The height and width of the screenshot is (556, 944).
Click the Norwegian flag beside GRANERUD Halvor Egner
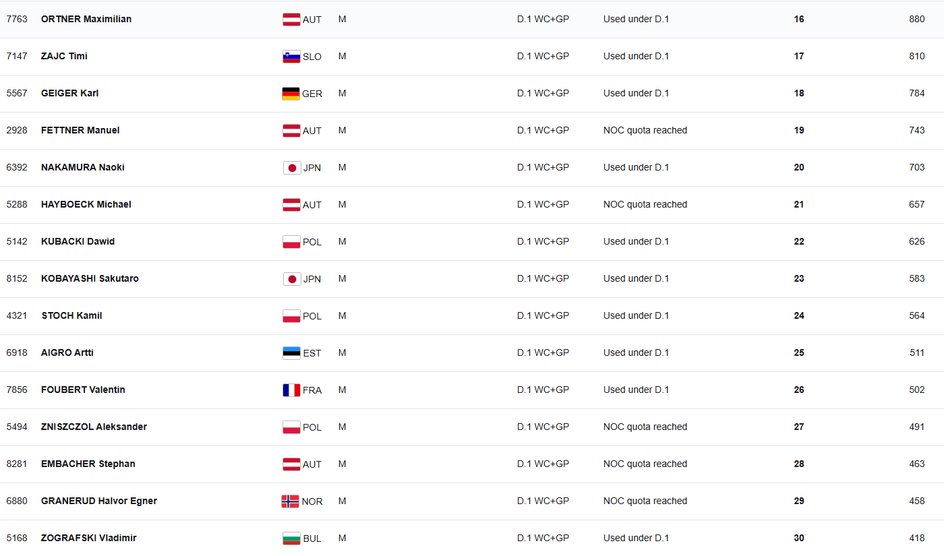[x=291, y=501]
